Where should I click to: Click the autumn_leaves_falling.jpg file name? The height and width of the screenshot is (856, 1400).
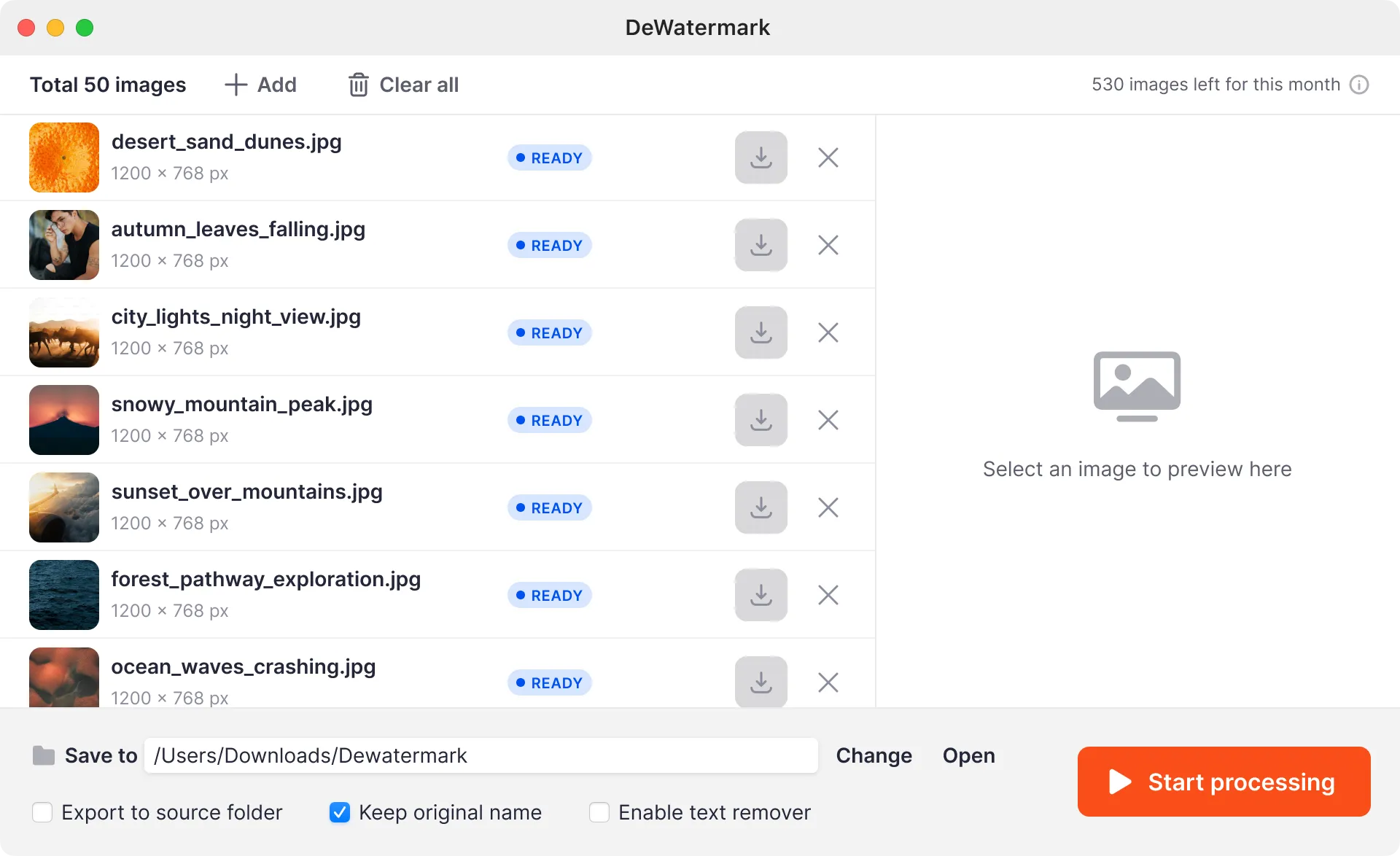pos(238,230)
